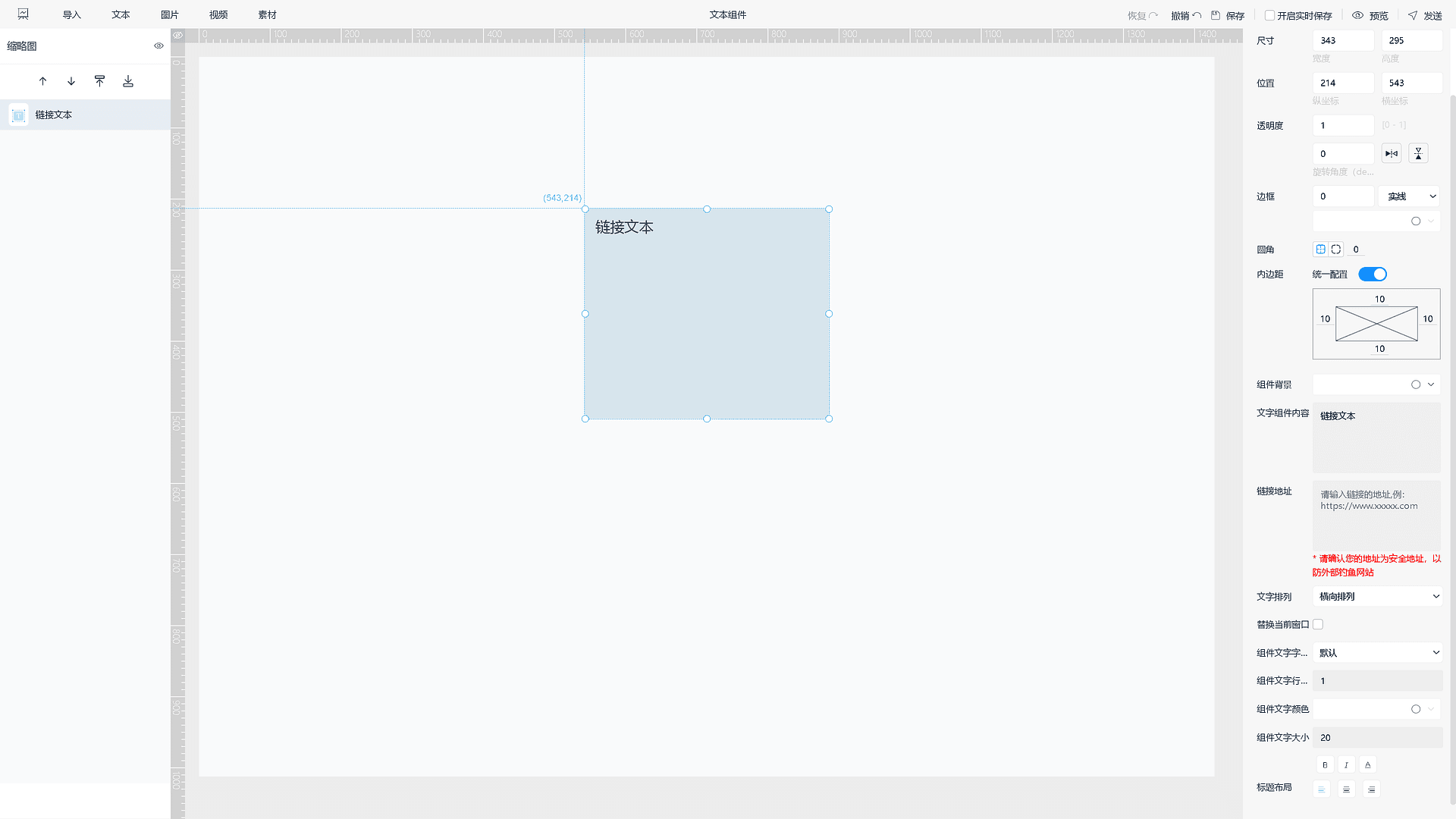Click the 边框 border width field
The width and height of the screenshot is (1456, 819).
coord(1343,196)
